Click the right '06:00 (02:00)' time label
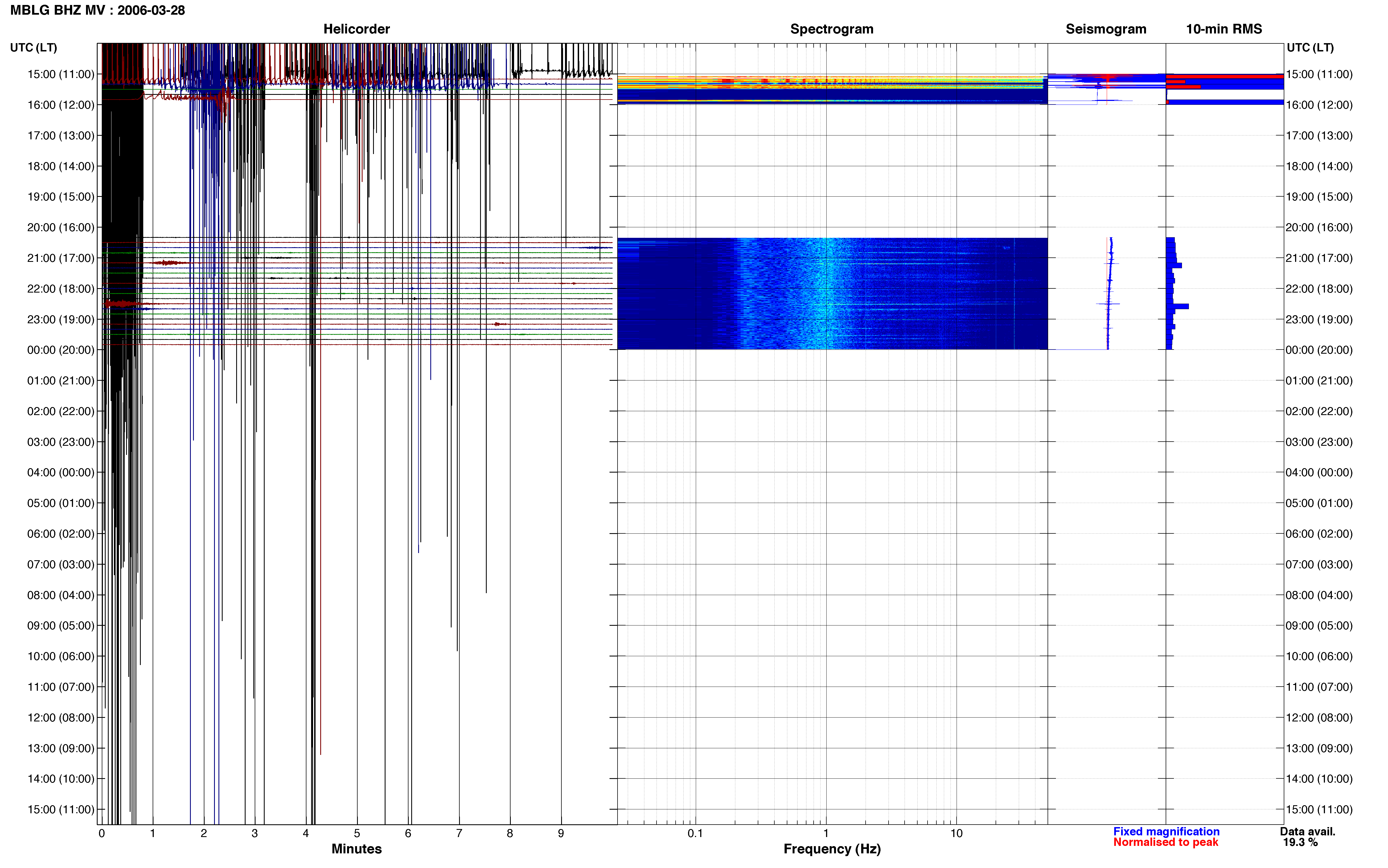1388x868 pixels. [x=1319, y=534]
